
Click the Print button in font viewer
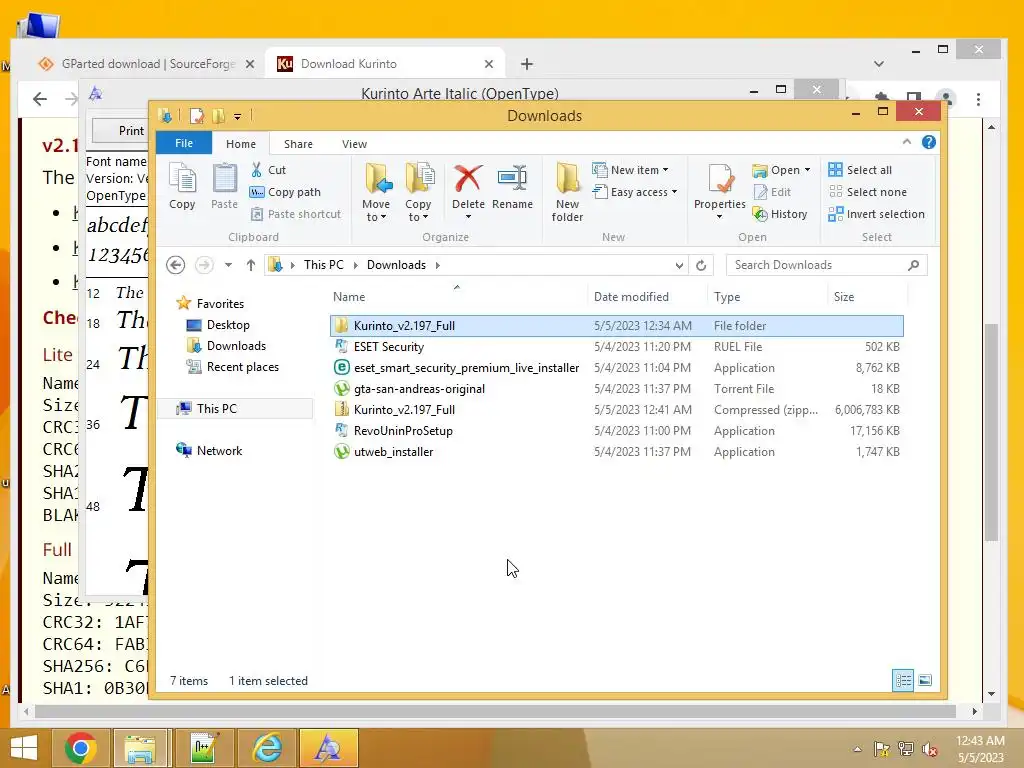pos(121,131)
